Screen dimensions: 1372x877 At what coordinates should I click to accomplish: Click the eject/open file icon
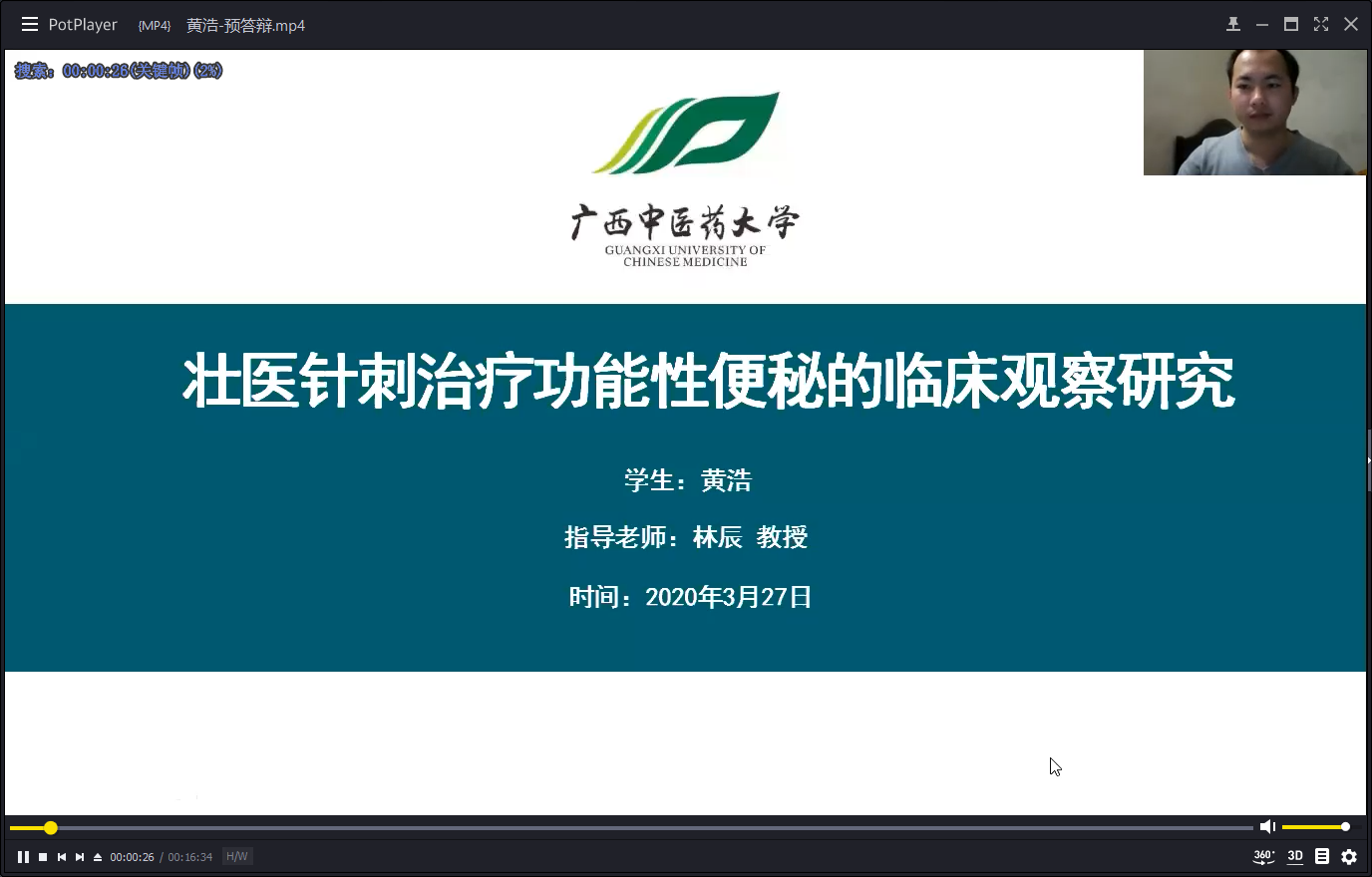[x=98, y=857]
